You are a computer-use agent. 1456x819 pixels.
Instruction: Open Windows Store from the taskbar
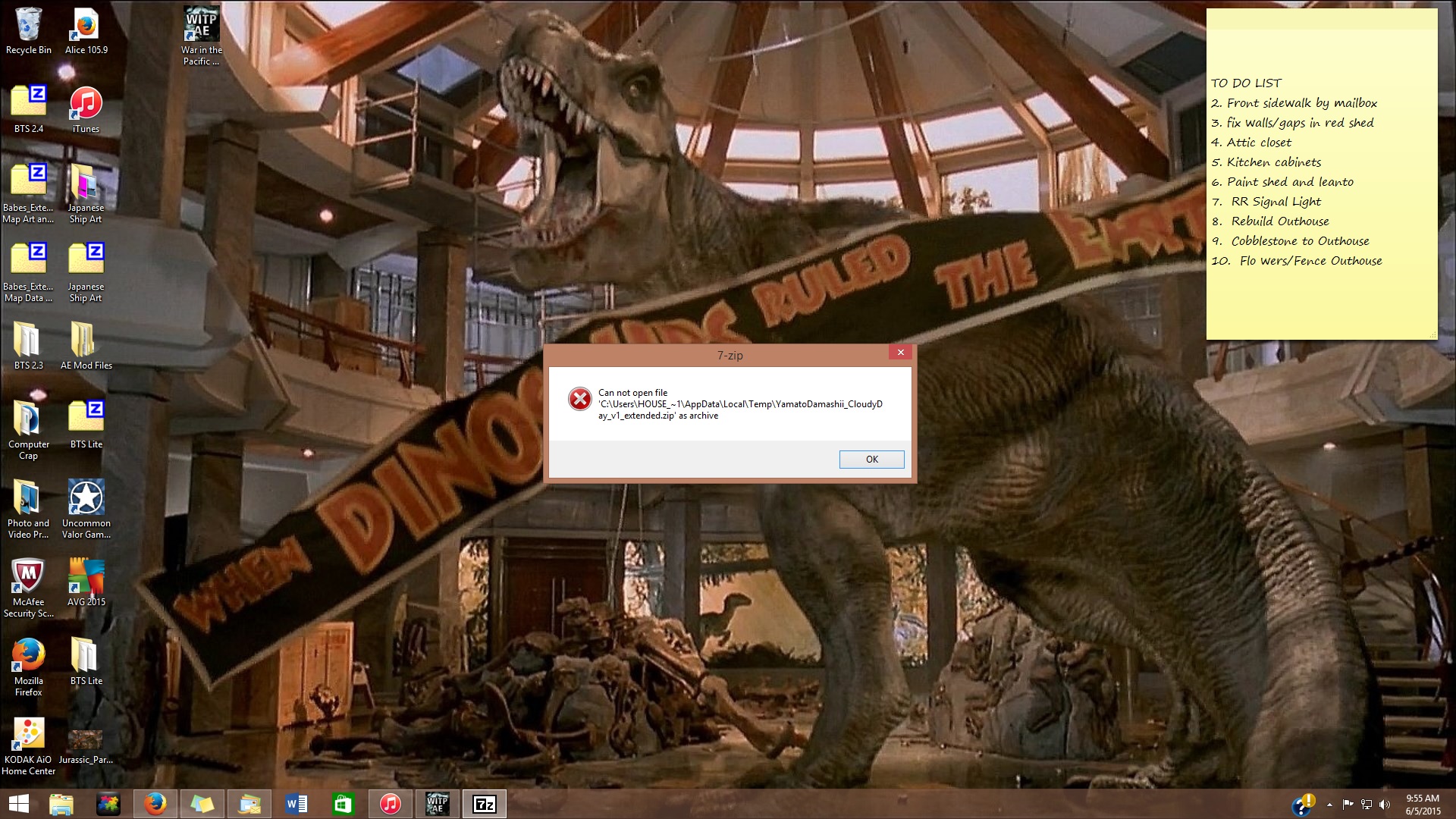[344, 804]
